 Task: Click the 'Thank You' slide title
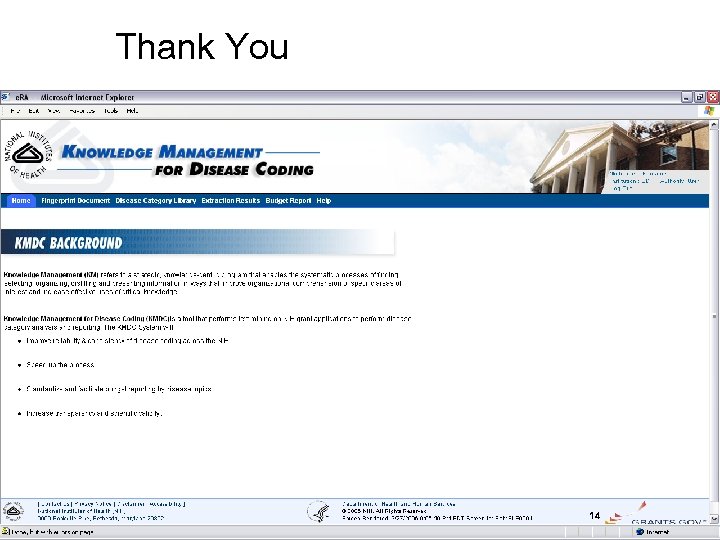[202, 46]
